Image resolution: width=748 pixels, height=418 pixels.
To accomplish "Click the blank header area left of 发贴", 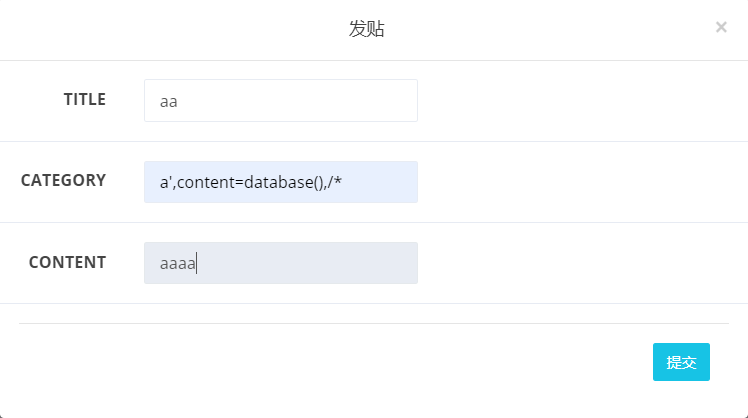I will [150, 29].
